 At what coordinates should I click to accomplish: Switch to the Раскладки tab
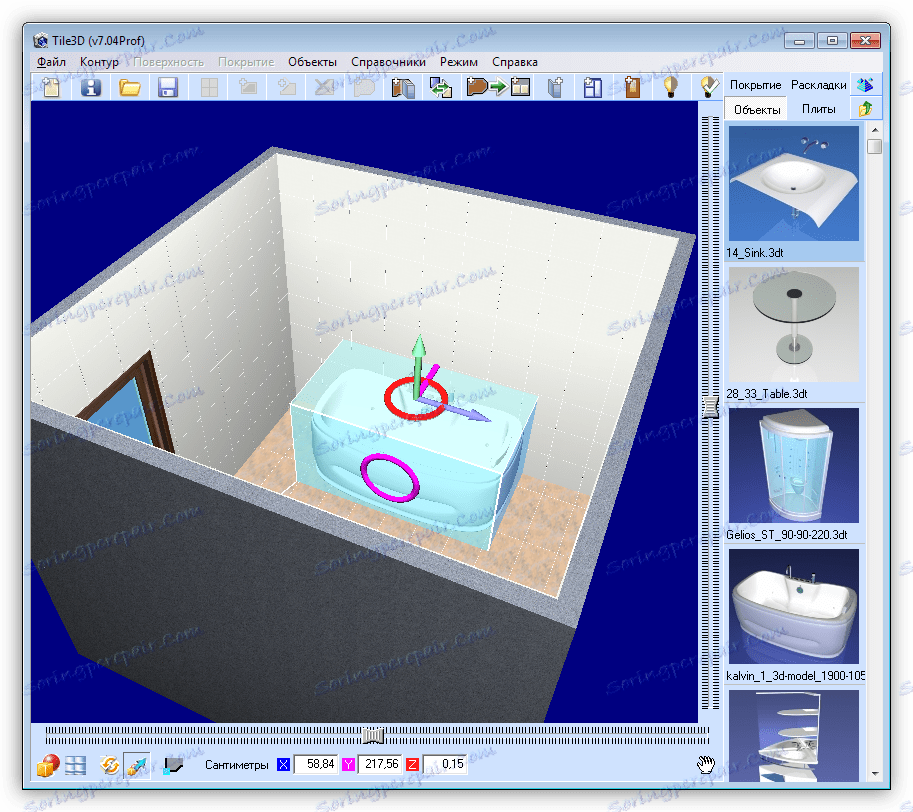click(819, 85)
